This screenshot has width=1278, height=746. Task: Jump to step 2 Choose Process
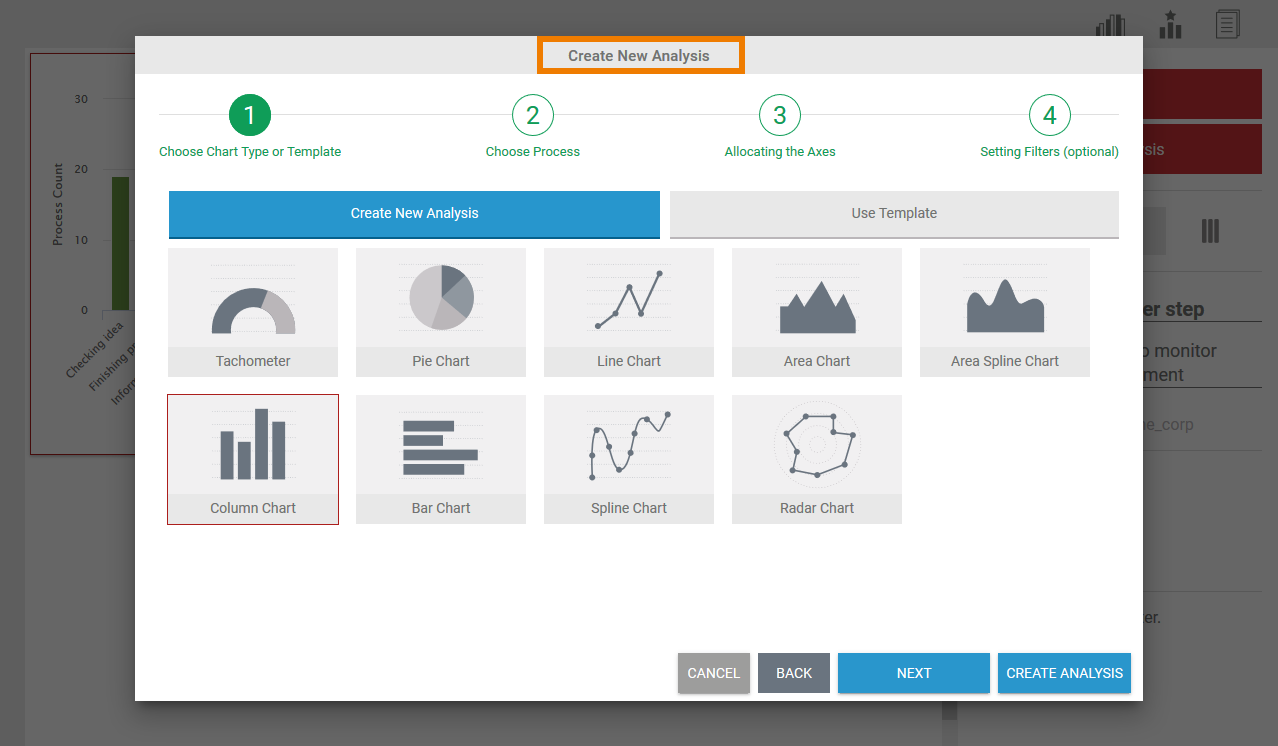pyautogui.click(x=533, y=116)
